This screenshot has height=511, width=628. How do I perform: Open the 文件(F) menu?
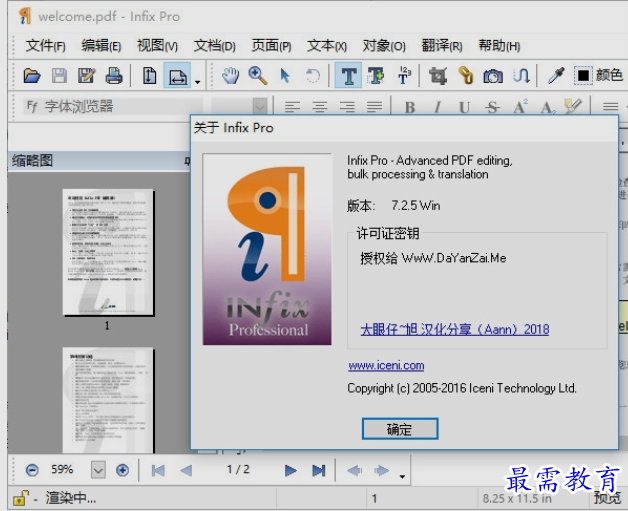point(45,46)
